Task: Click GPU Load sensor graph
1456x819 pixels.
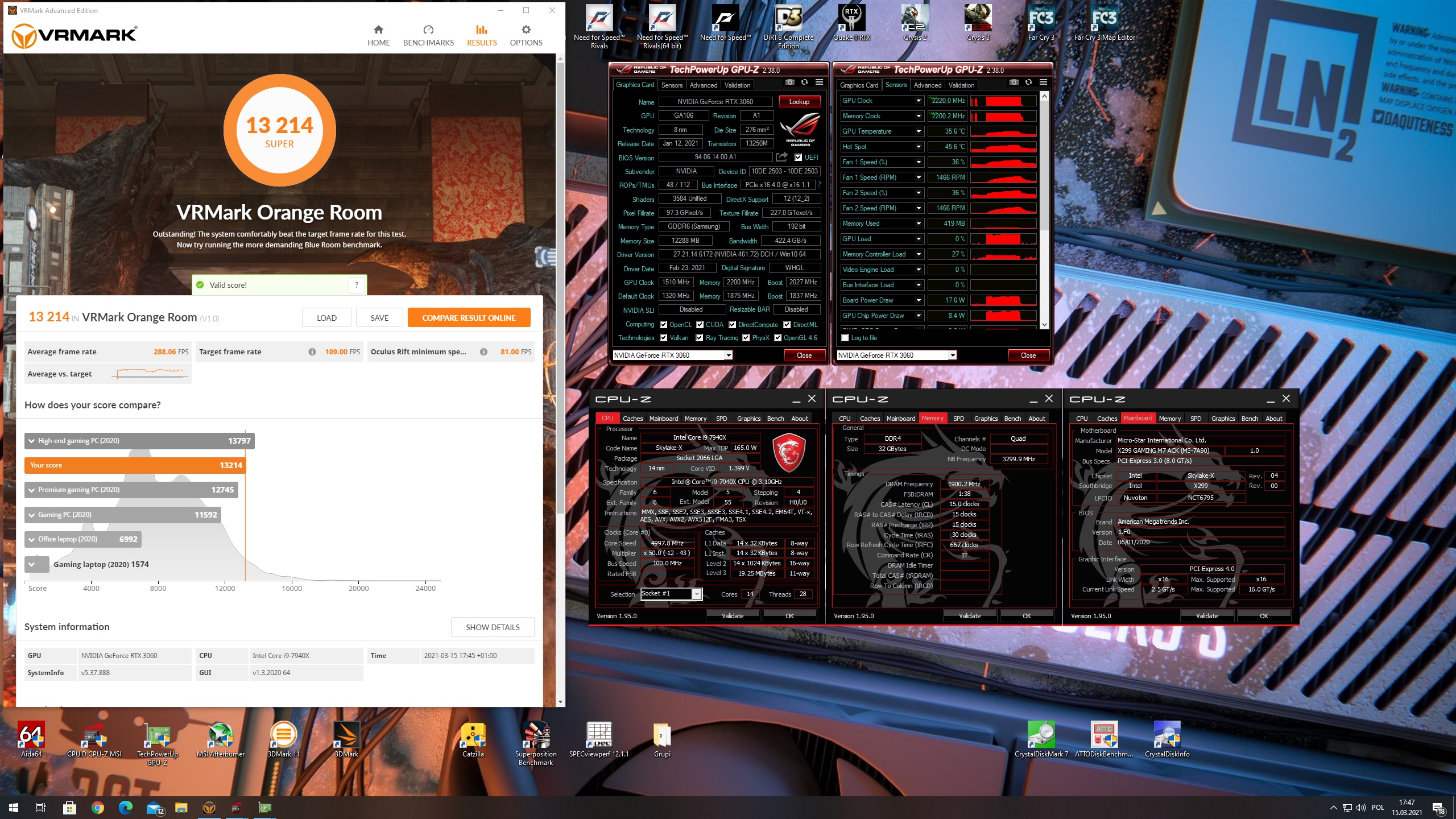Action: pyautogui.click(x=1003, y=239)
